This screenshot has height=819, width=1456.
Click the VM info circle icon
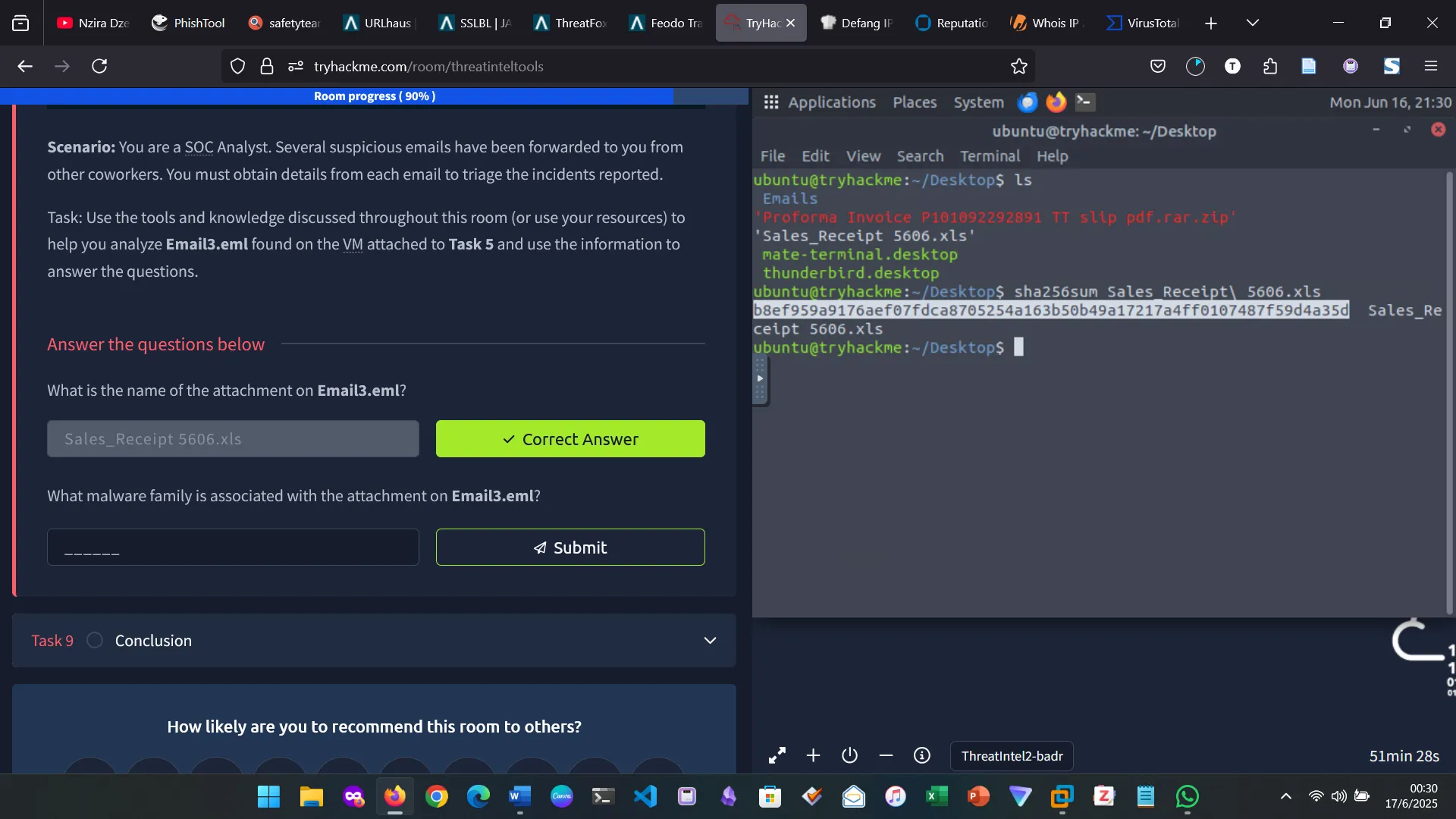(921, 756)
